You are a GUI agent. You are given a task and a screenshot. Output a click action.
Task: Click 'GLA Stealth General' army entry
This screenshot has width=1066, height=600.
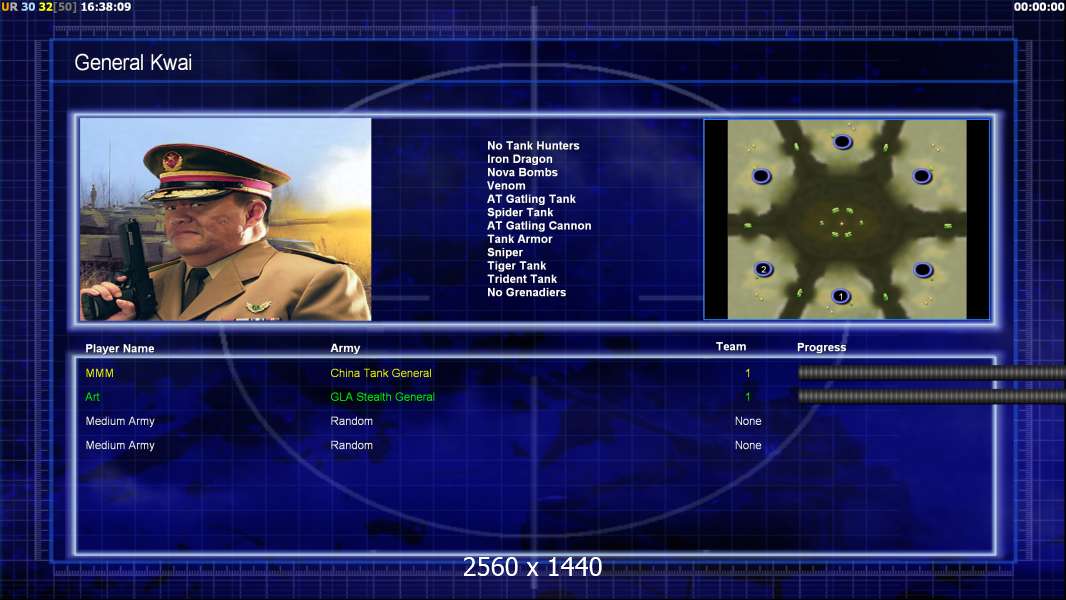pyautogui.click(x=382, y=397)
